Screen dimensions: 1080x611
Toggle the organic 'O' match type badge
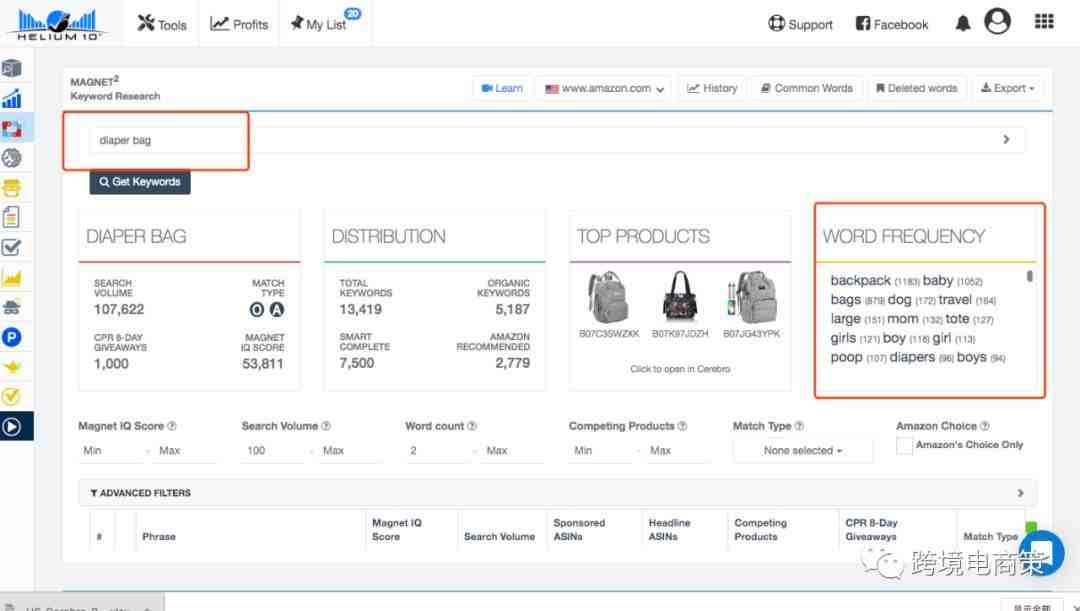pos(257,310)
